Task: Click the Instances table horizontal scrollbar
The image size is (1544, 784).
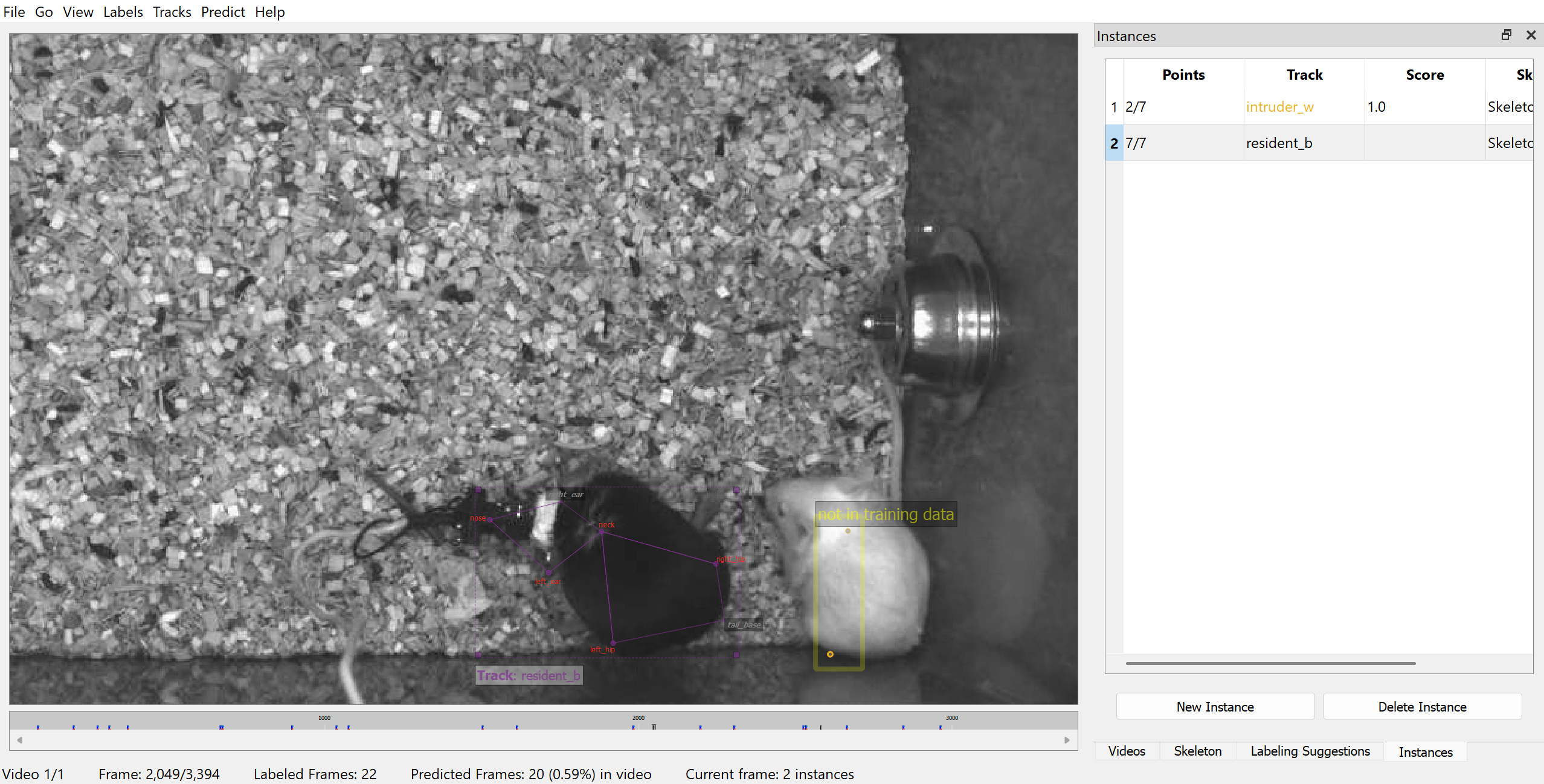Action: [x=1270, y=663]
